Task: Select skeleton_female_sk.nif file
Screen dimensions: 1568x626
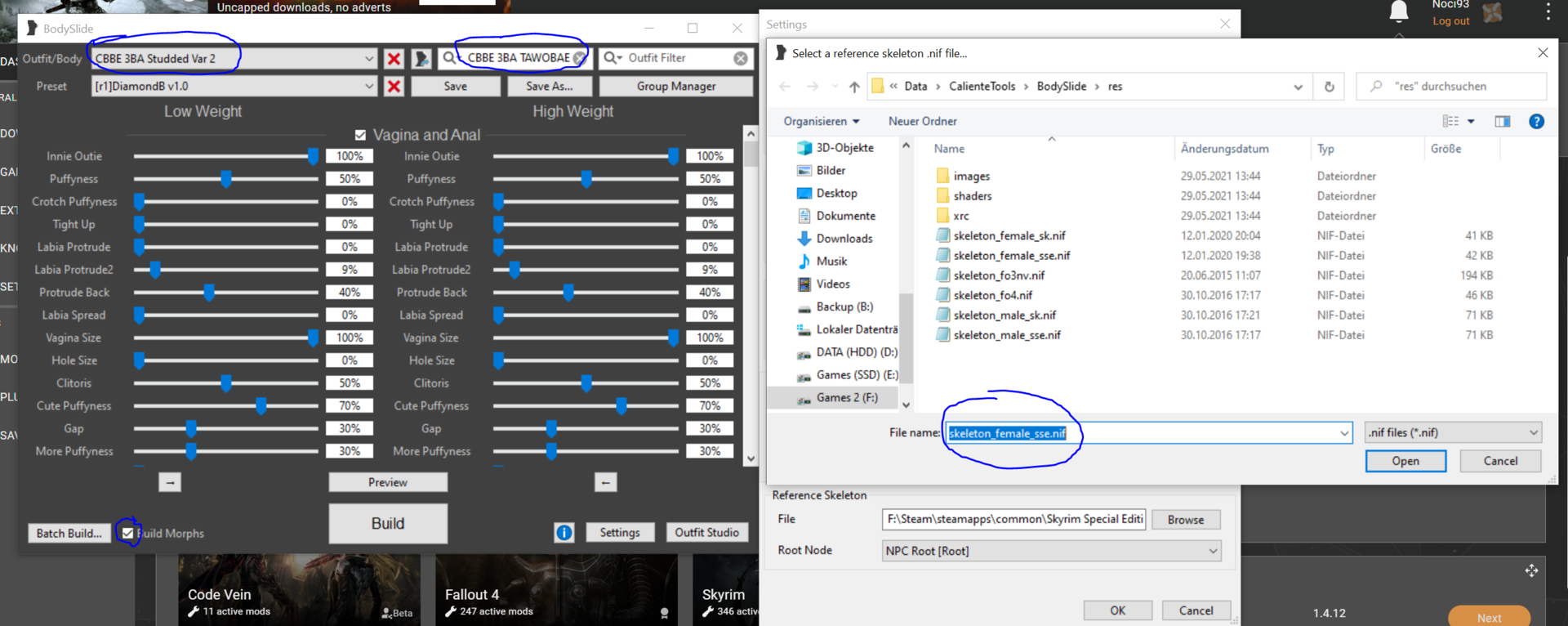Action: pyautogui.click(x=1009, y=236)
